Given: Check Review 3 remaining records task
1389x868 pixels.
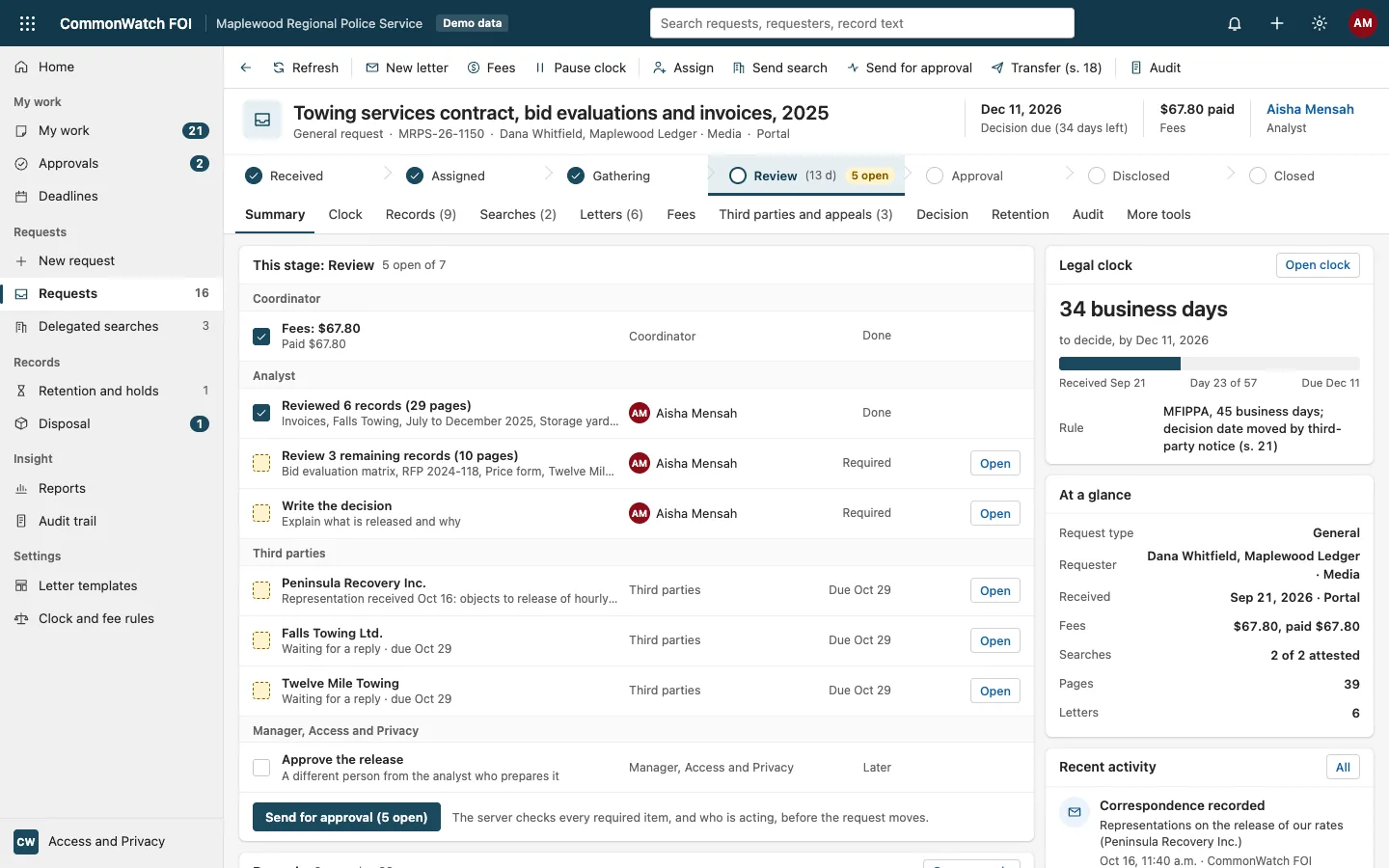Looking at the screenshot, I should [x=261, y=463].
